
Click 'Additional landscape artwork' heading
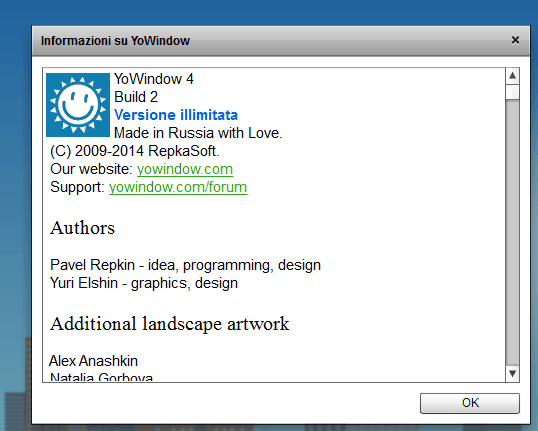[x=169, y=324]
